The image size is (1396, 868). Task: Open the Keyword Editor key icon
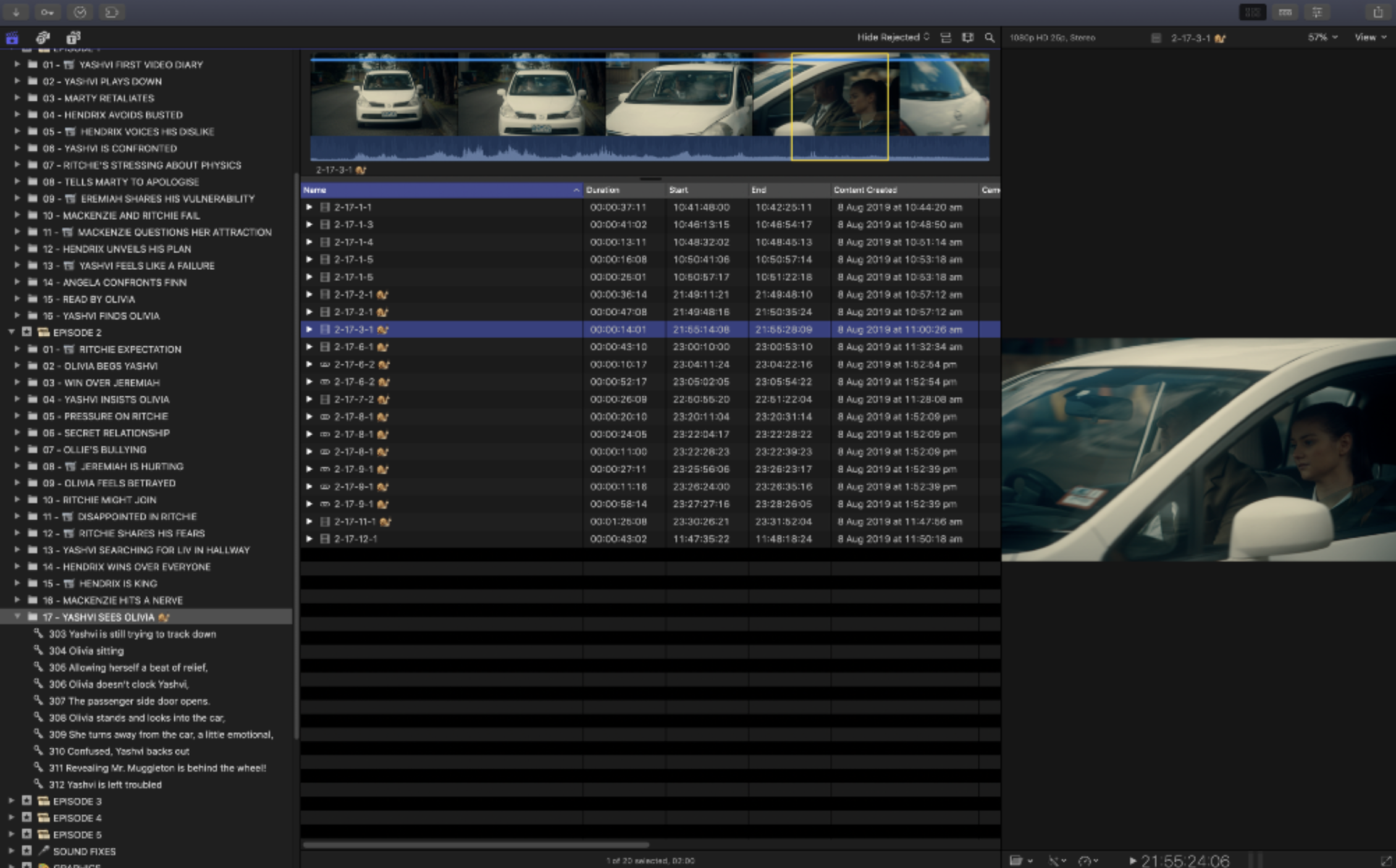tap(48, 12)
